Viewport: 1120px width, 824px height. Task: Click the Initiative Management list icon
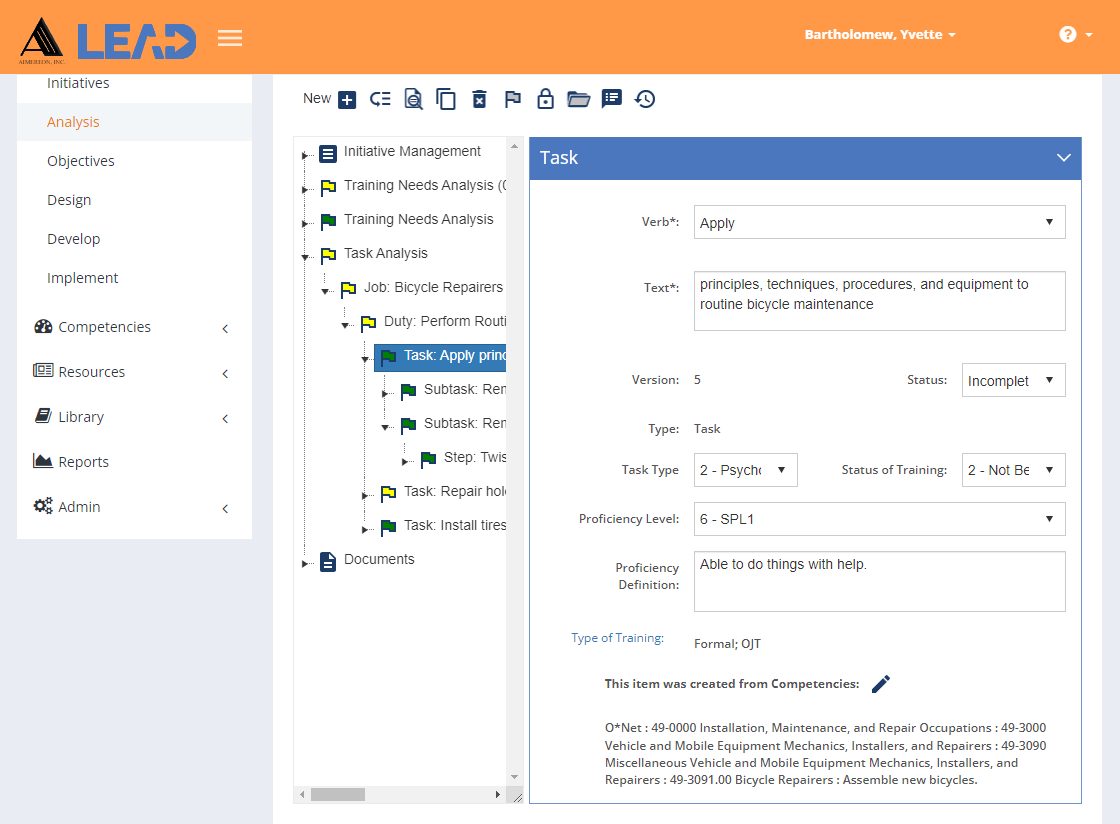[328, 154]
